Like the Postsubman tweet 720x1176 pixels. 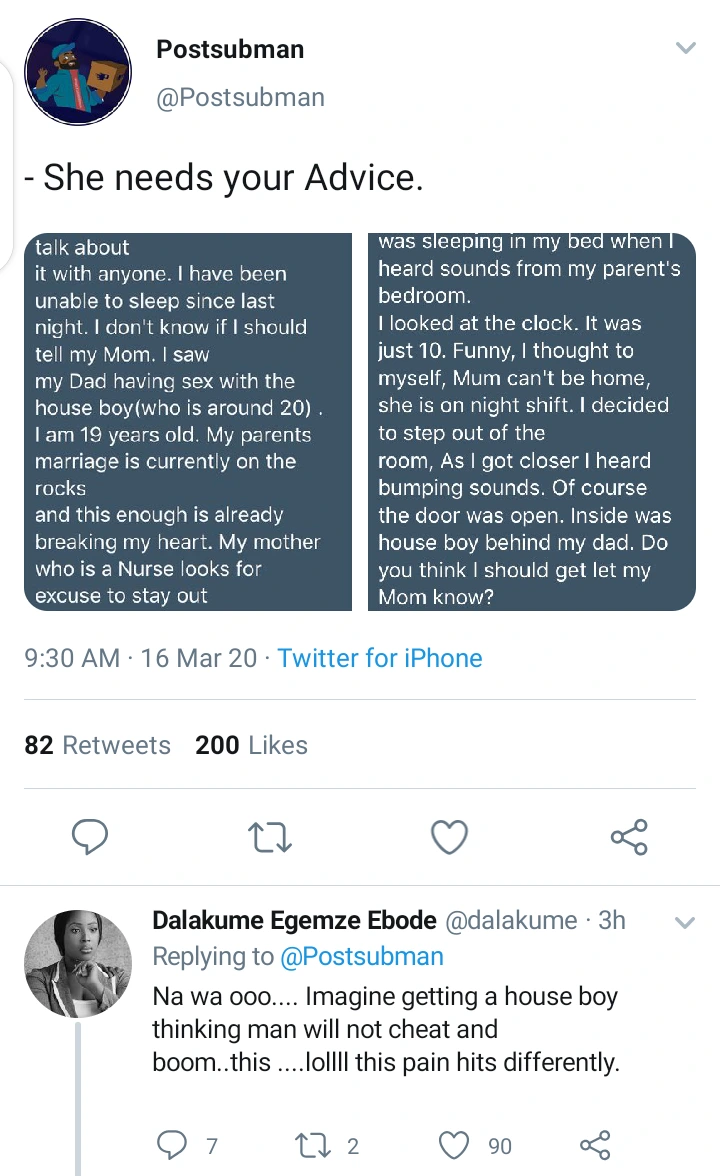tap(449, 836)
